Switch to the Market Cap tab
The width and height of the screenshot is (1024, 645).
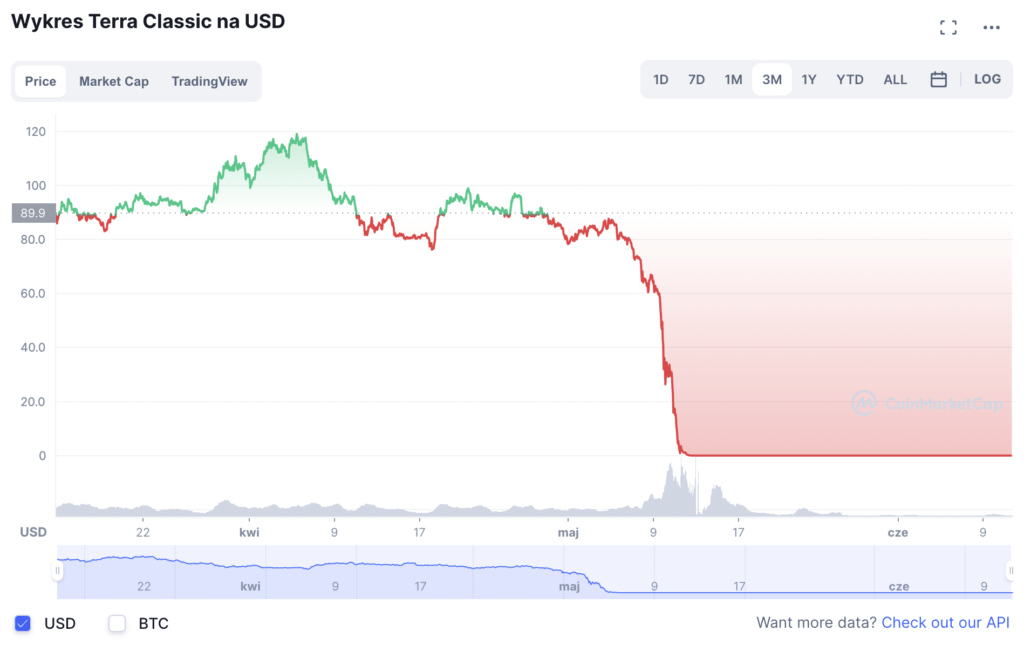coord(114,81)
